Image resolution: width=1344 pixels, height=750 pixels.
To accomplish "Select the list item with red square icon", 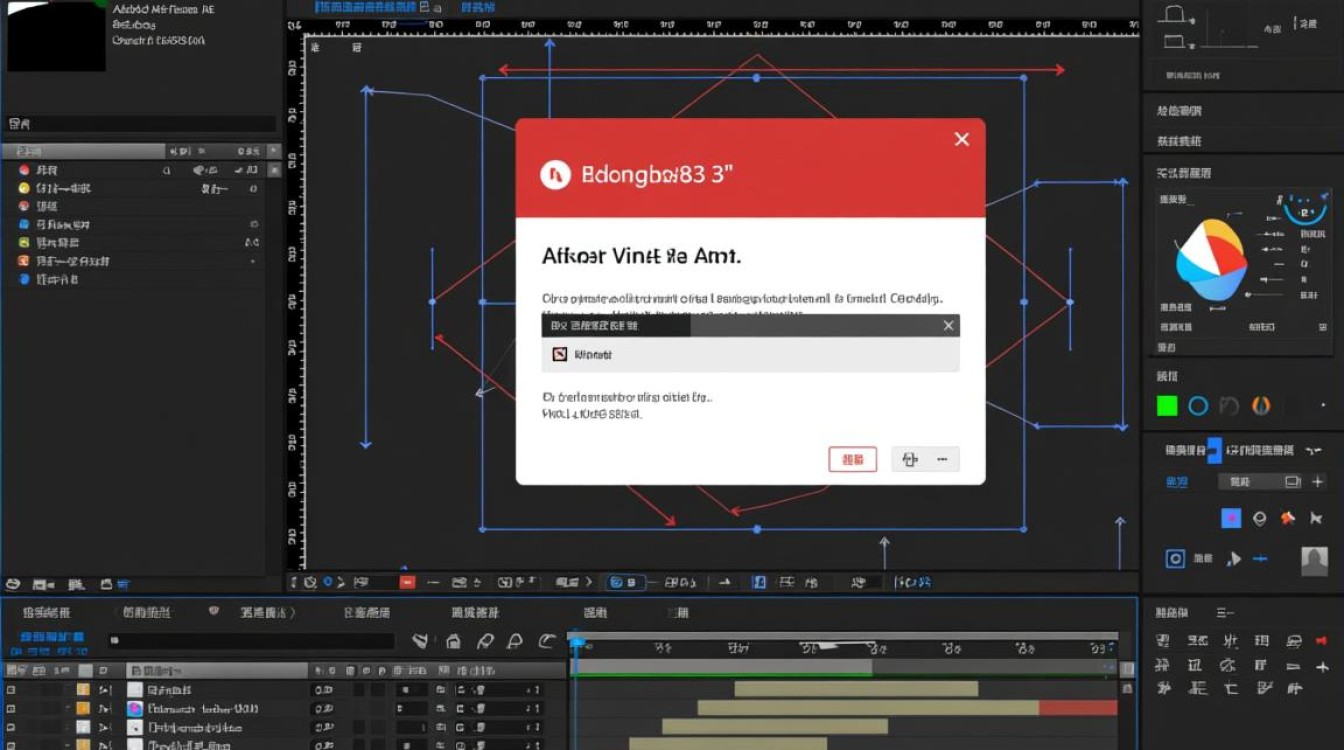I will [750, 354].
